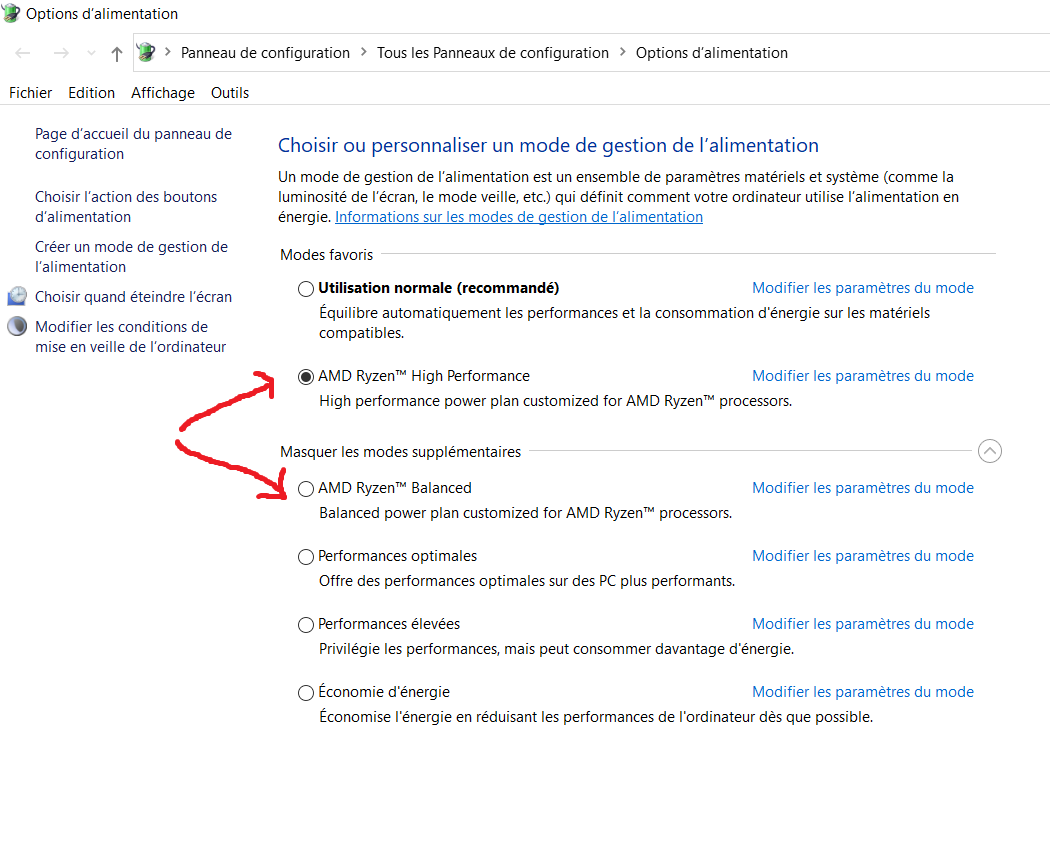Click the moon icon beside 'Modifier les conditions de mise en veille'
1050x844 pixels.
tap(17, 326)
